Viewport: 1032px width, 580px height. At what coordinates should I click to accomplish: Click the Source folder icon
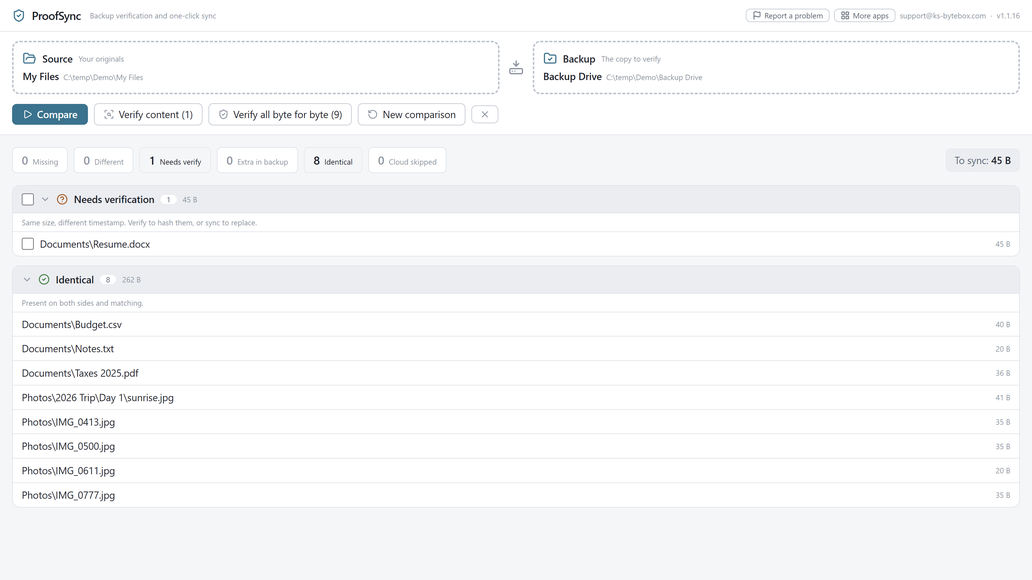[x=29, y=59]
